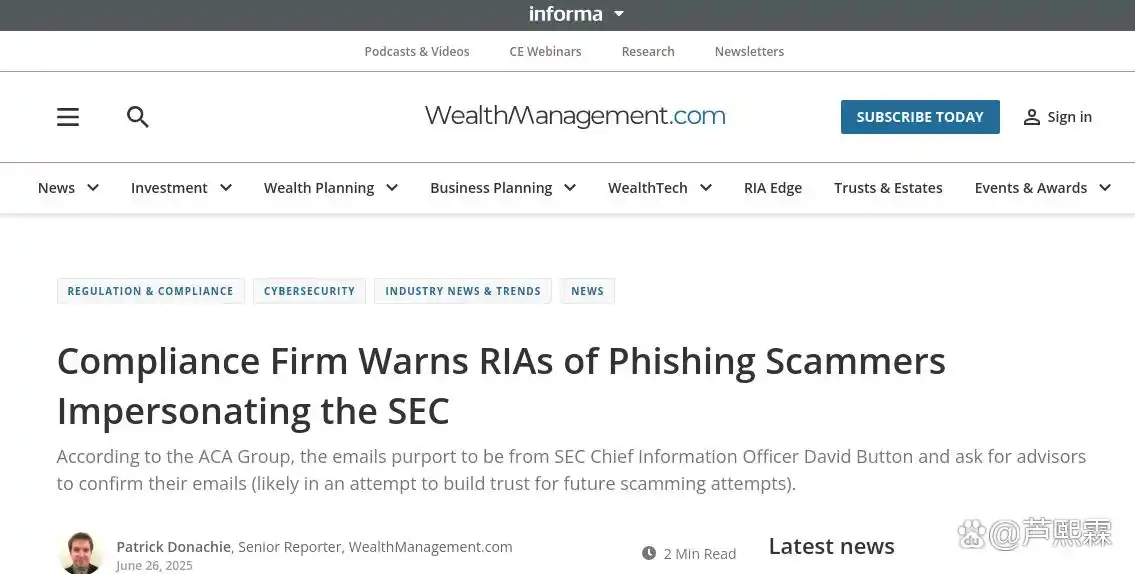The height and width of the screenshot is (574, 1135).
Task: Select the Cybersecurity category tag
Action: coord(309,291)
